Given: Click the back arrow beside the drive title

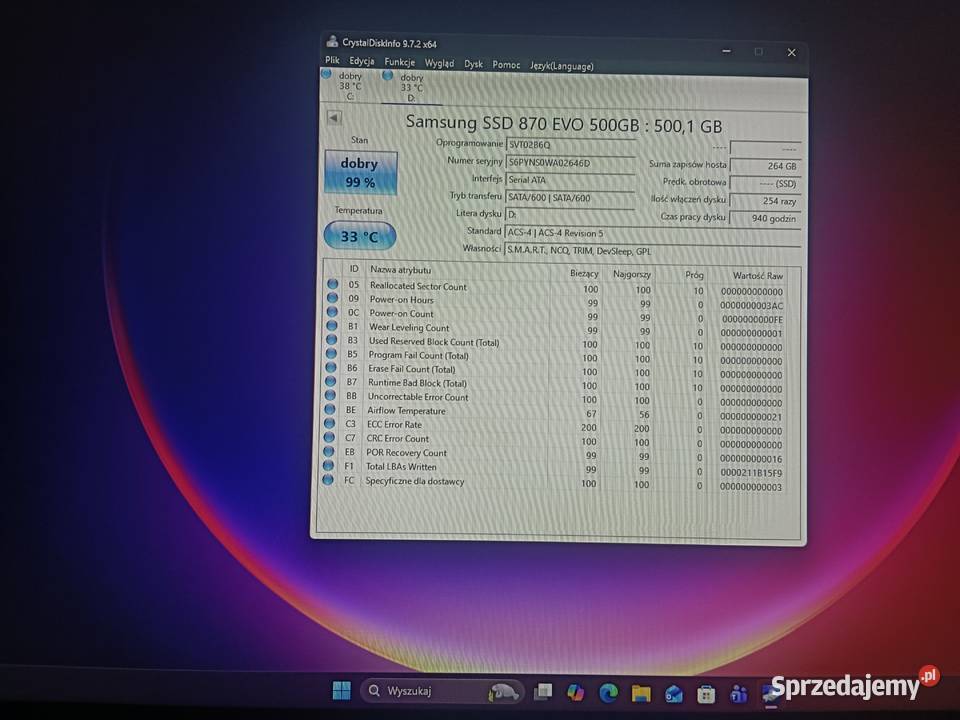Looking at the screenshot, I should pos(333,117).
